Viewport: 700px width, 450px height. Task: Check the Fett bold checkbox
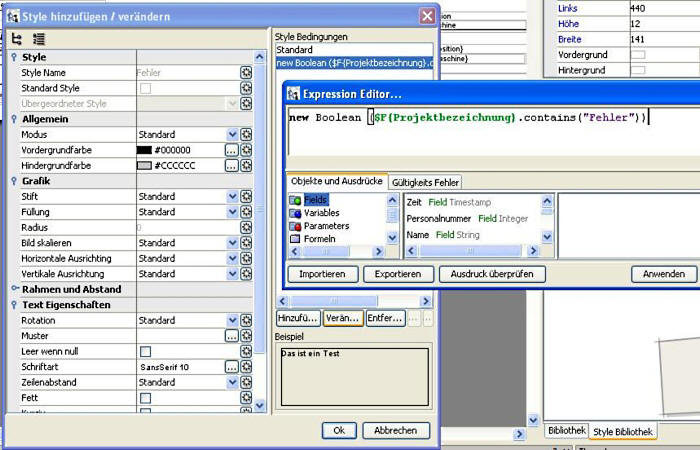click(145, 398)
